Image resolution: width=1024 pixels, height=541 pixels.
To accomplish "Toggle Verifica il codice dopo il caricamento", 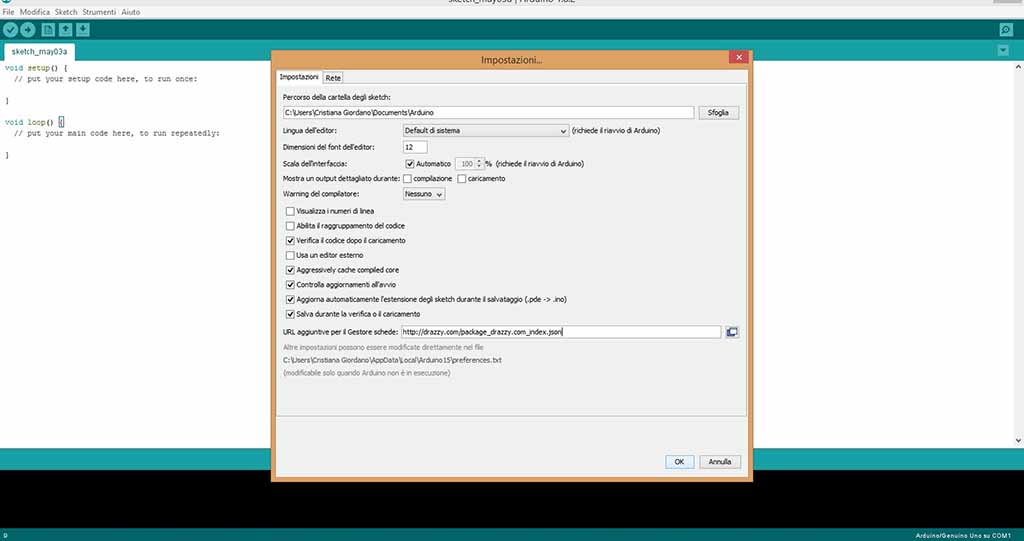I will coord(290,240).
